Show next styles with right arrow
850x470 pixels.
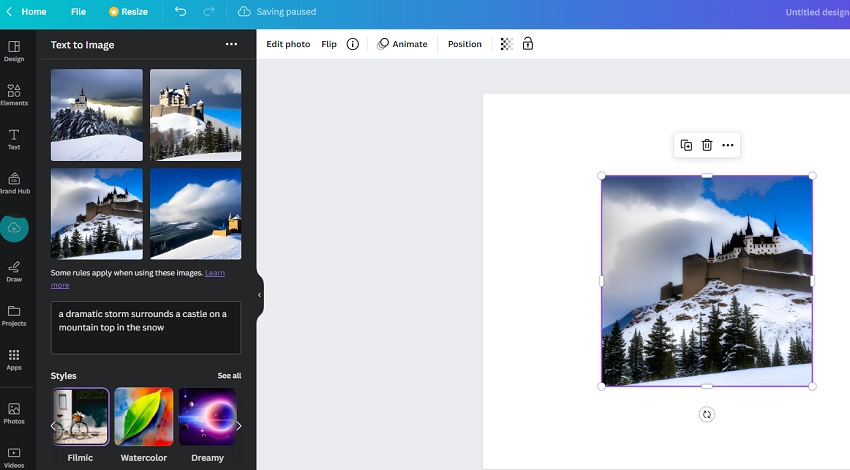pyautogui.click(x=239, y=426)
